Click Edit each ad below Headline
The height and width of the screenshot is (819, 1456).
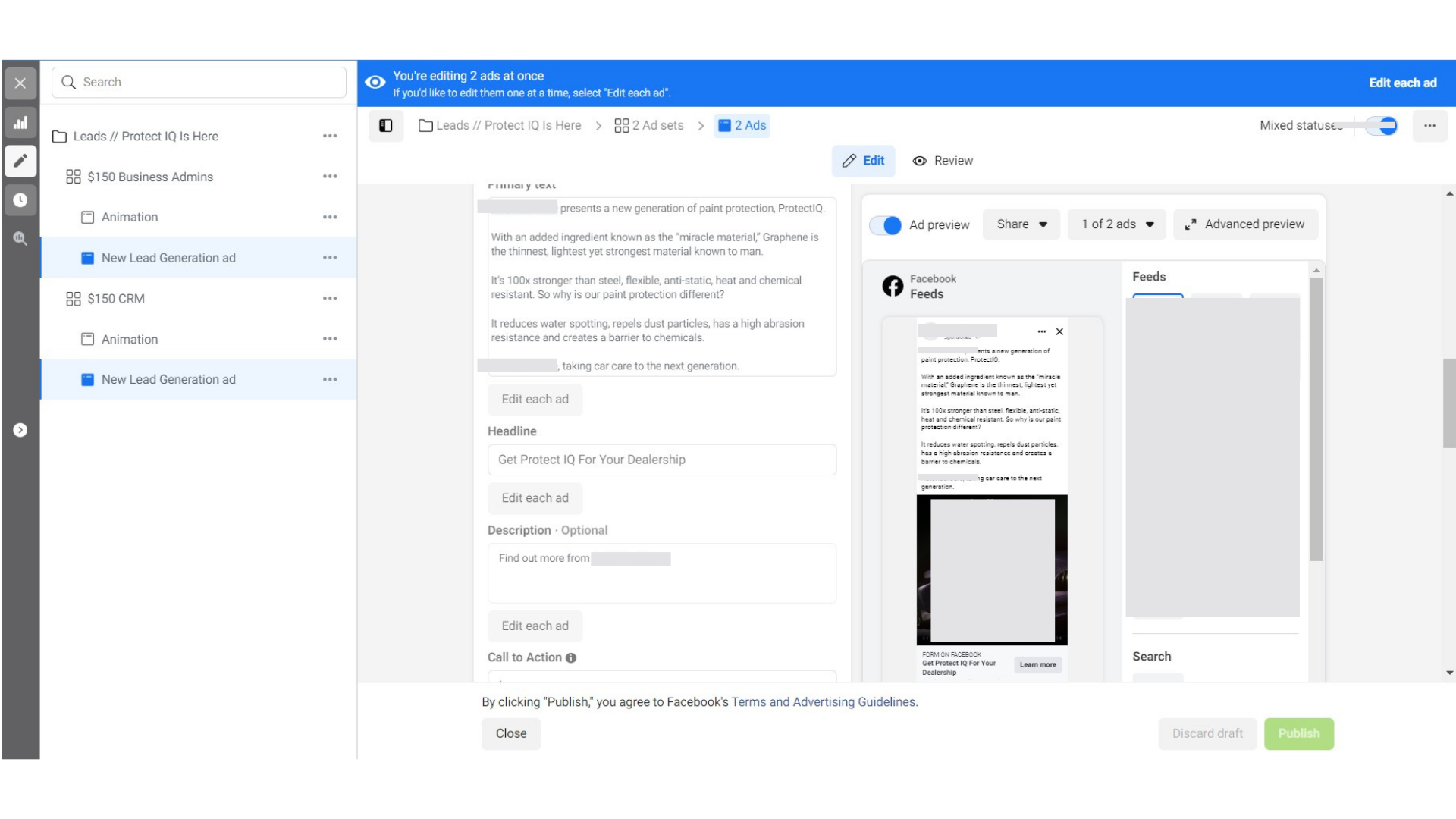[x=535, y=498]
